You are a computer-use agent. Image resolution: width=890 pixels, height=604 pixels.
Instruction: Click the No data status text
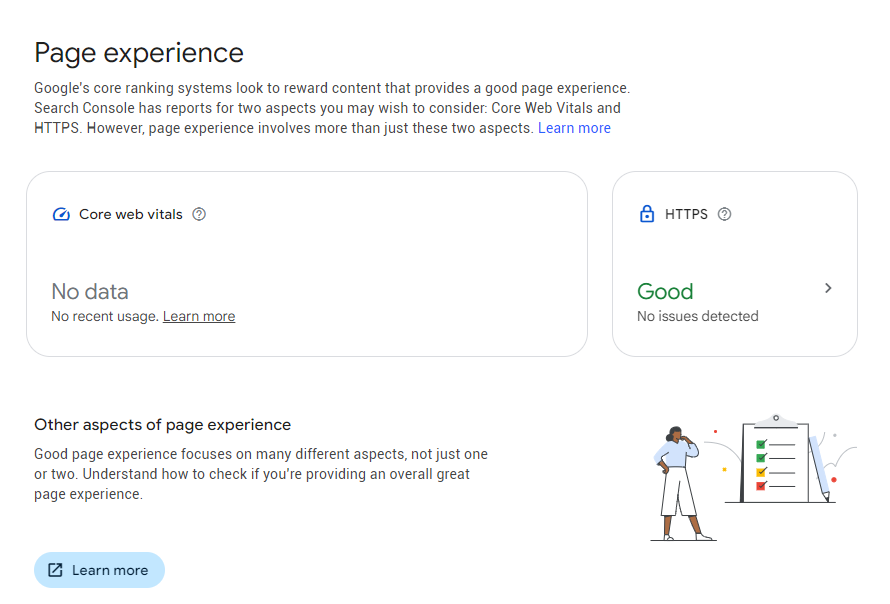click(x=90, y=291)
